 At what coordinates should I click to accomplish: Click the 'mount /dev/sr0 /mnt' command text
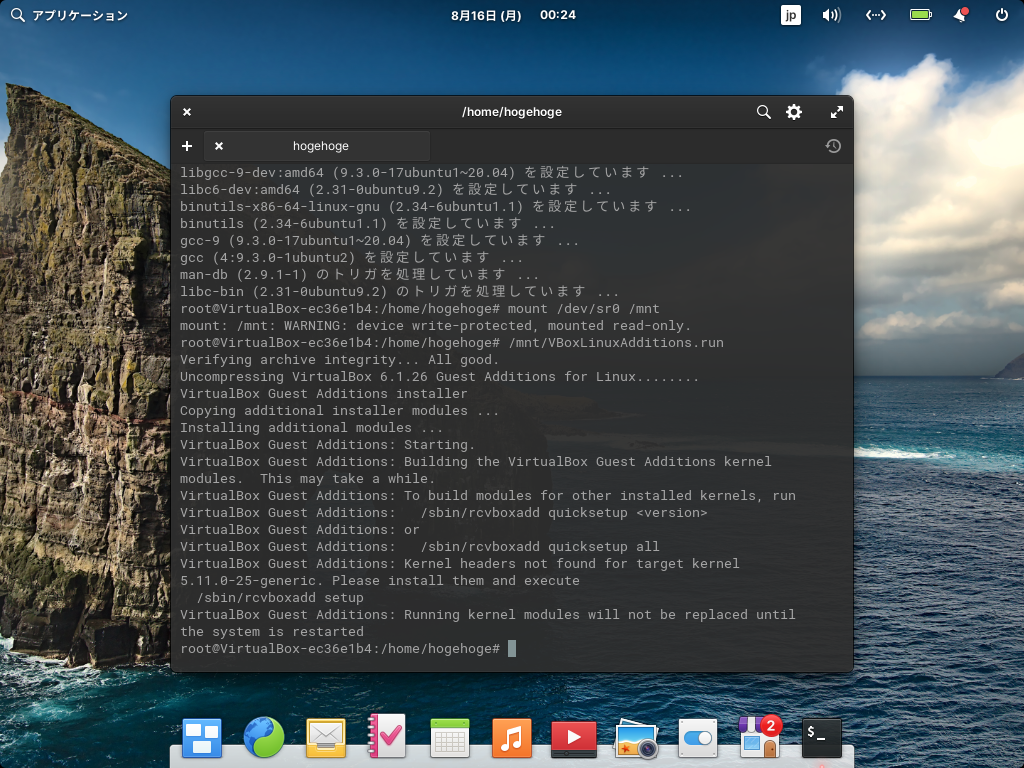[583, 309]
